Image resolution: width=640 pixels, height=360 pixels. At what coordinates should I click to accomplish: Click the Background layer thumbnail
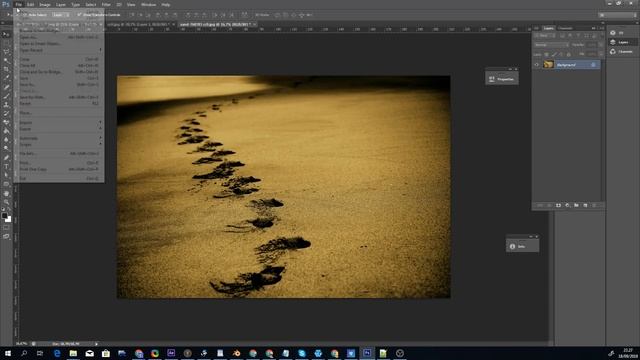(x=548, y=65)
